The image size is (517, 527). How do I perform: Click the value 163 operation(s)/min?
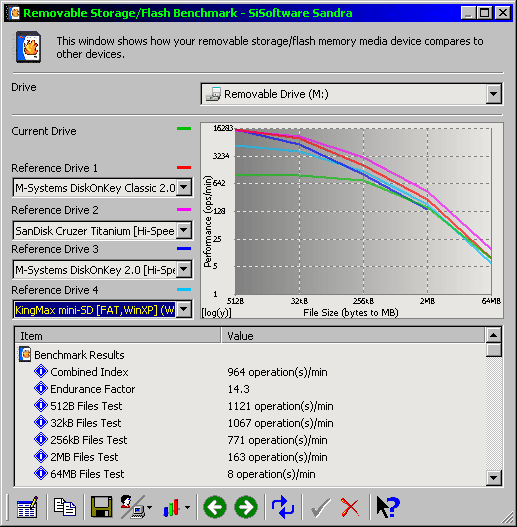pyautogui.click(x=277, y=457)
